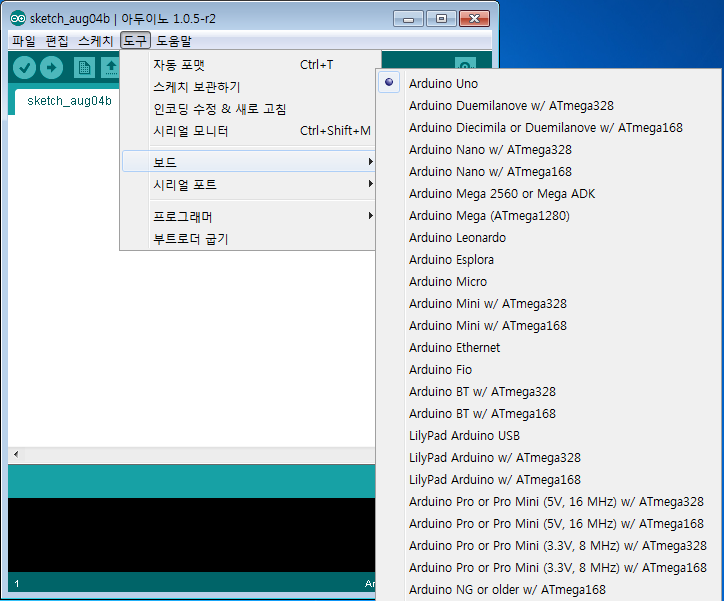Viewport: 724px width, 601px height.
Task: Choose 부트로더 굽기 entry
Action: 248,239
